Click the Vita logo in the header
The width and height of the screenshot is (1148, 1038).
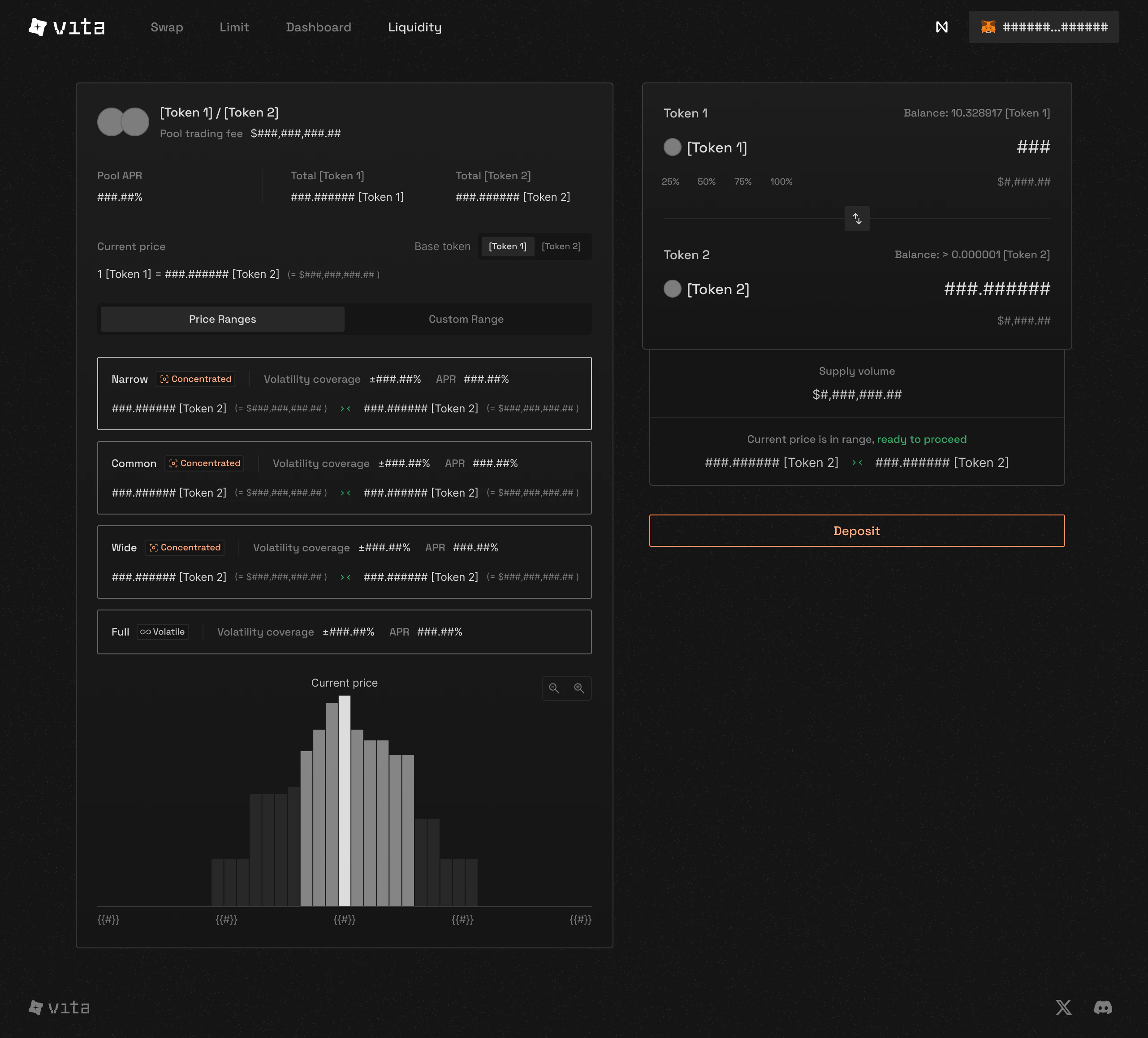point(67,27)
